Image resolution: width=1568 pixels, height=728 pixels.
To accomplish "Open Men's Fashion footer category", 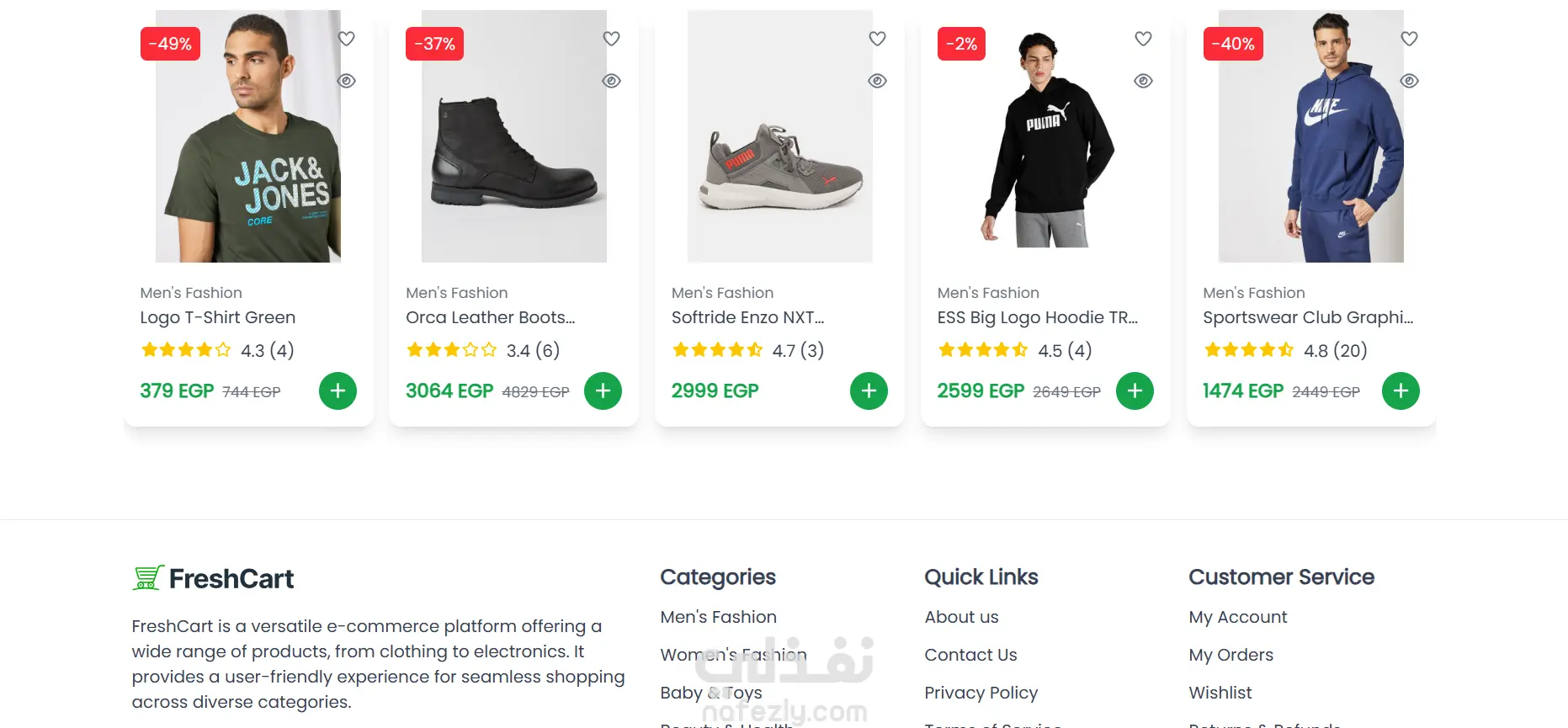I will click(718, 617).
